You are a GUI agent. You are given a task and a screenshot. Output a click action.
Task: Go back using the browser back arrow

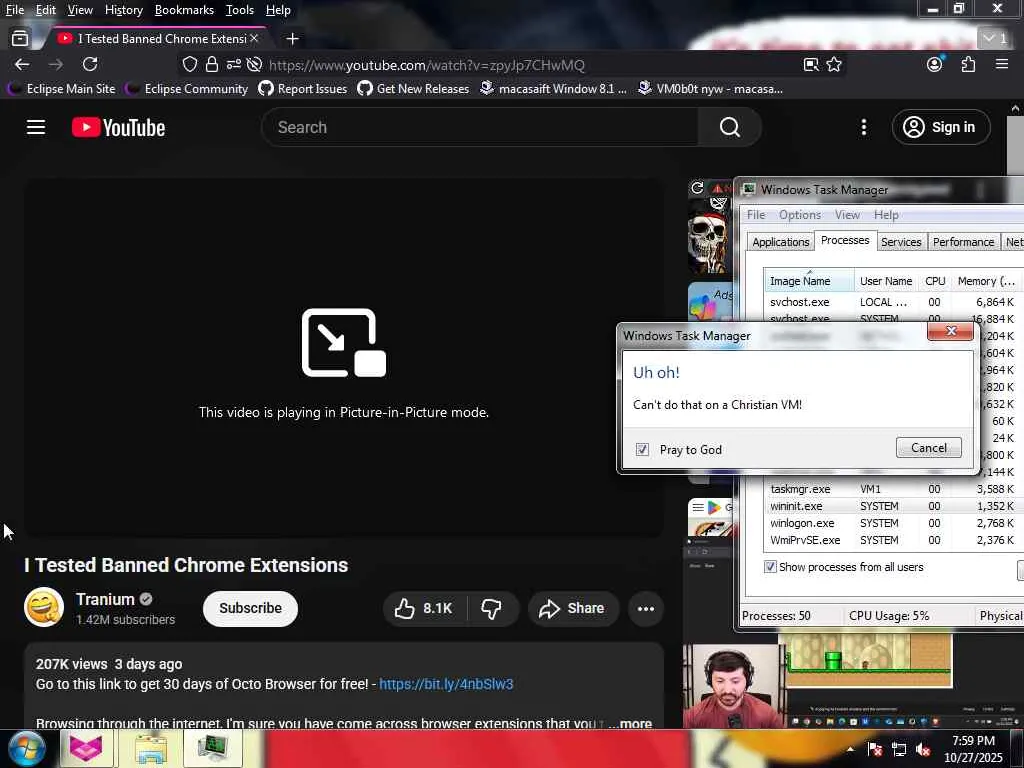(22, 64)
